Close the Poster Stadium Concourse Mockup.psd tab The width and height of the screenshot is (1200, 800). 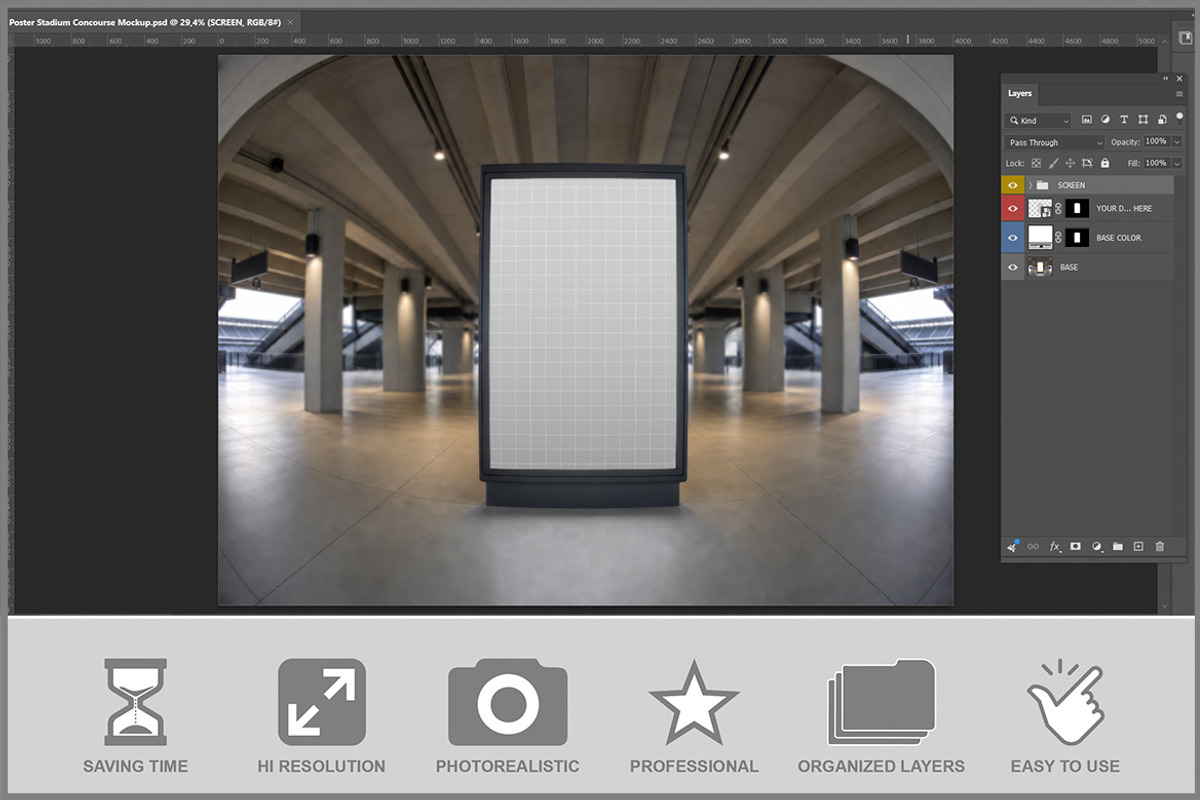290,21
